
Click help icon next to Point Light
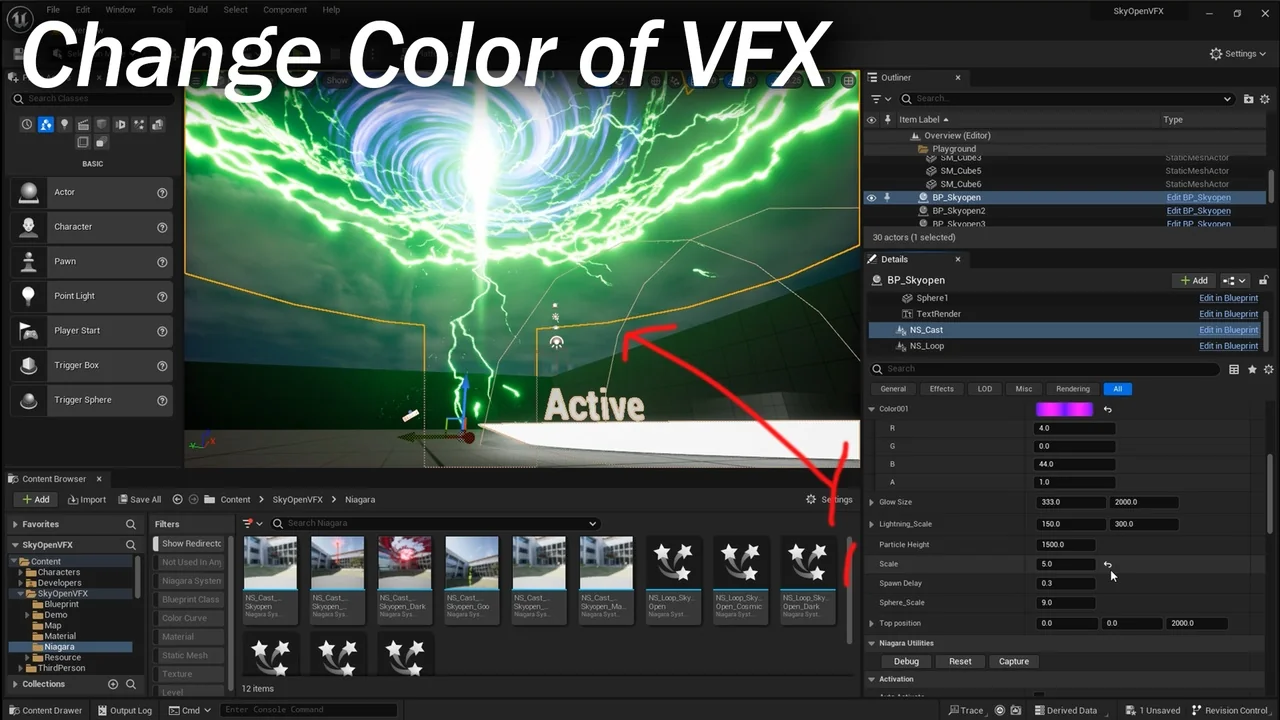pos(162,296)
